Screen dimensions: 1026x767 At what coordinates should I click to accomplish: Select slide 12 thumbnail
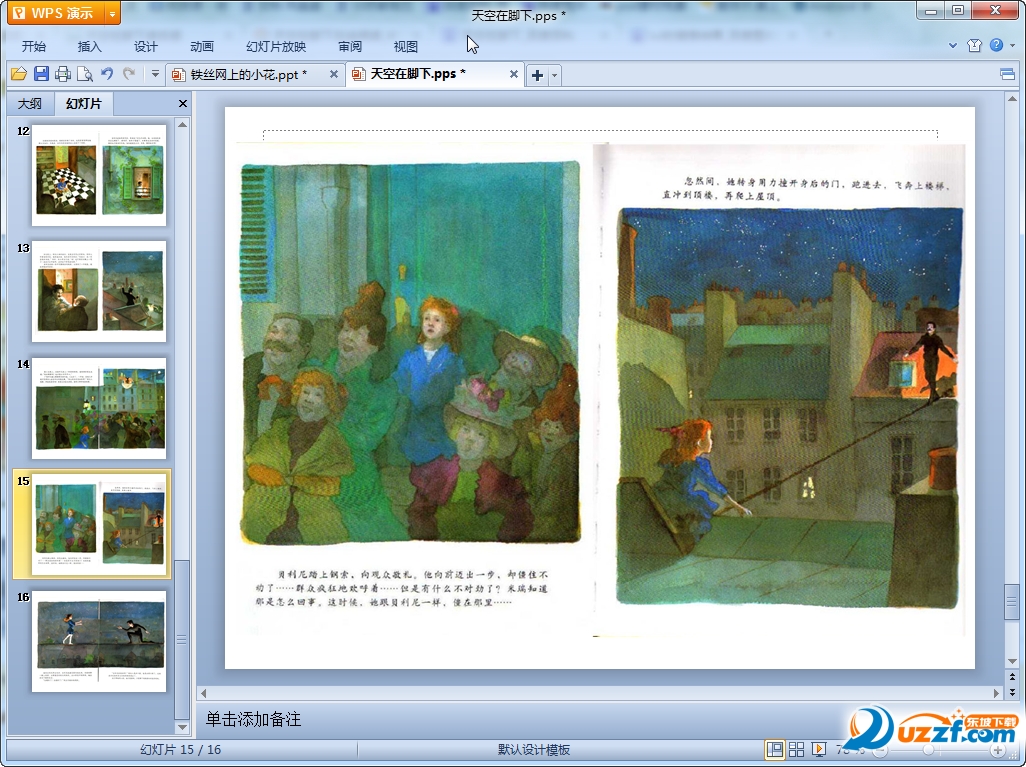(x=99, y=175)
